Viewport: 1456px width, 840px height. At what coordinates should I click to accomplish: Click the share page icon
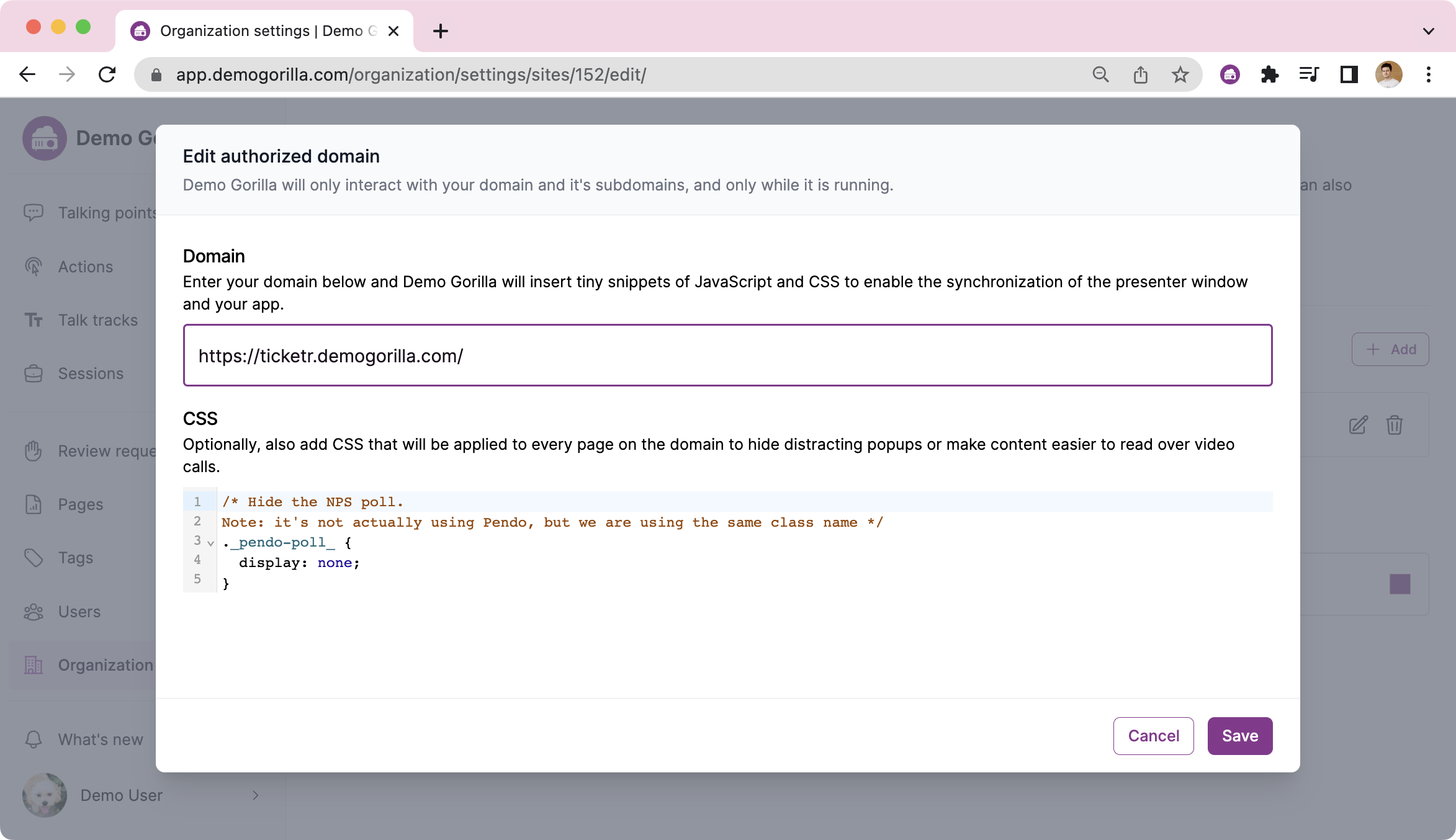click(x=1140, y=75)
